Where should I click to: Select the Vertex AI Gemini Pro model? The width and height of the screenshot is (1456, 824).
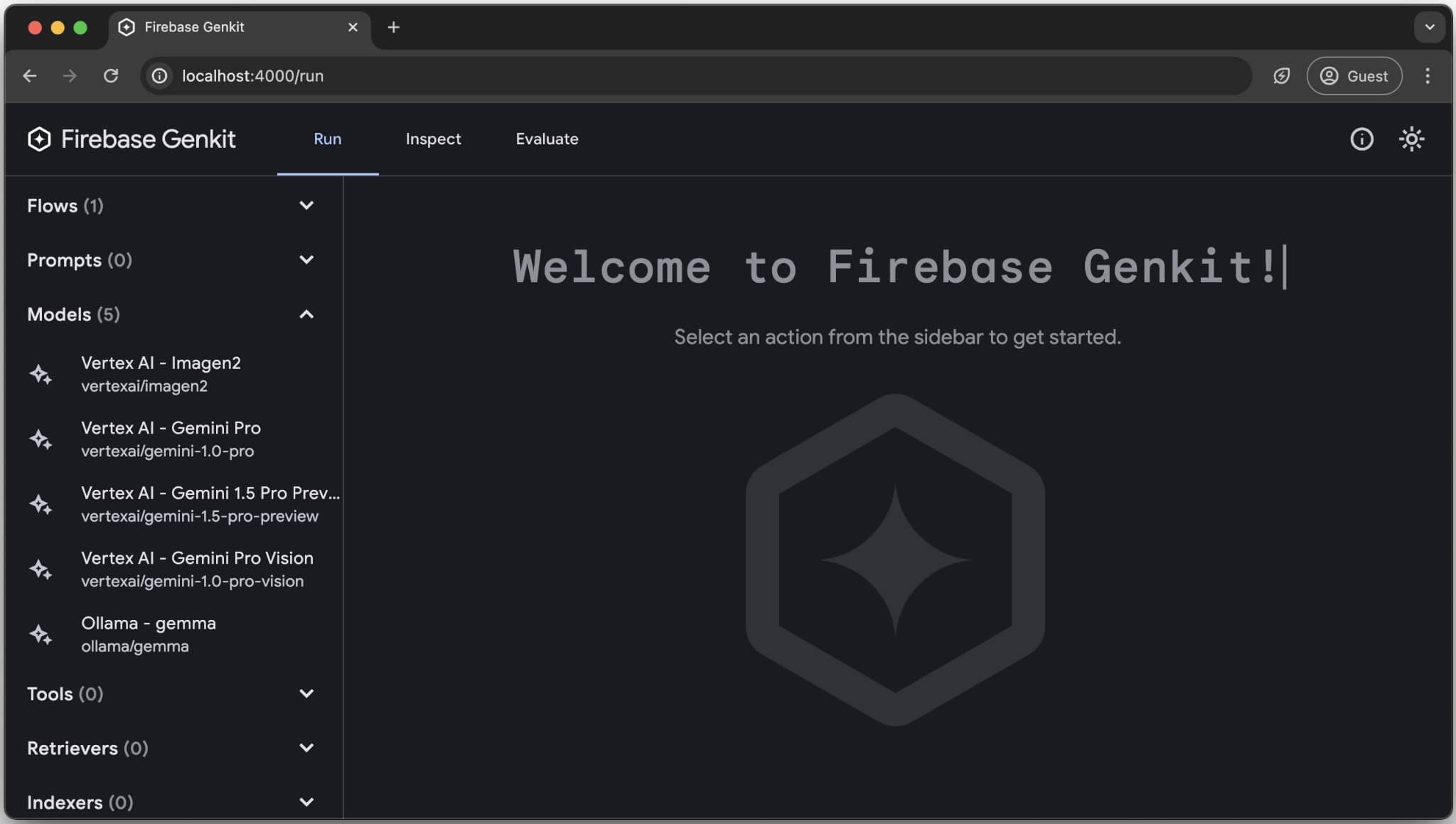point(171,439)
